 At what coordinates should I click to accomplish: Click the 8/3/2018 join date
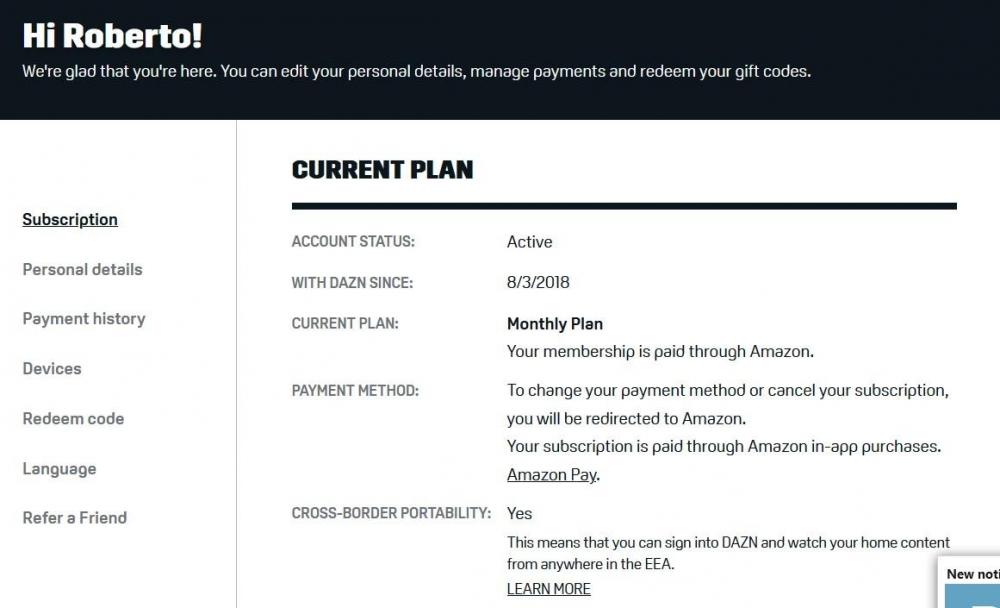click(x=538, y=283)
